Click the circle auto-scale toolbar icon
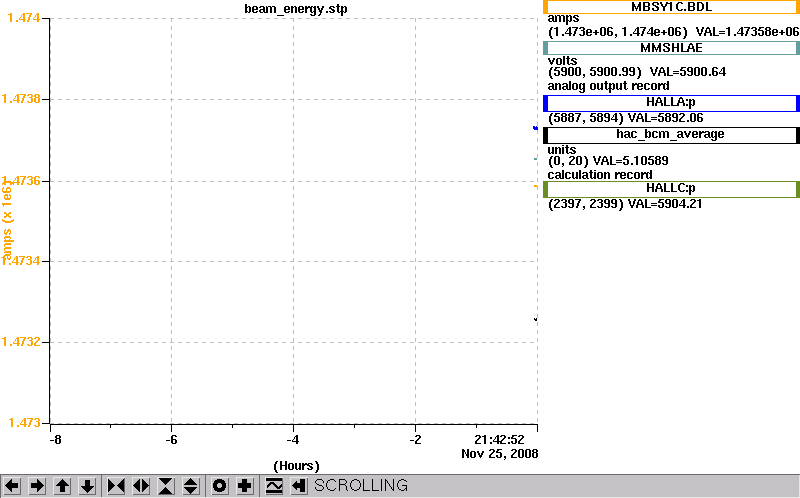The height and width of the screenshot is (498, 800). (x=219, y=486)
